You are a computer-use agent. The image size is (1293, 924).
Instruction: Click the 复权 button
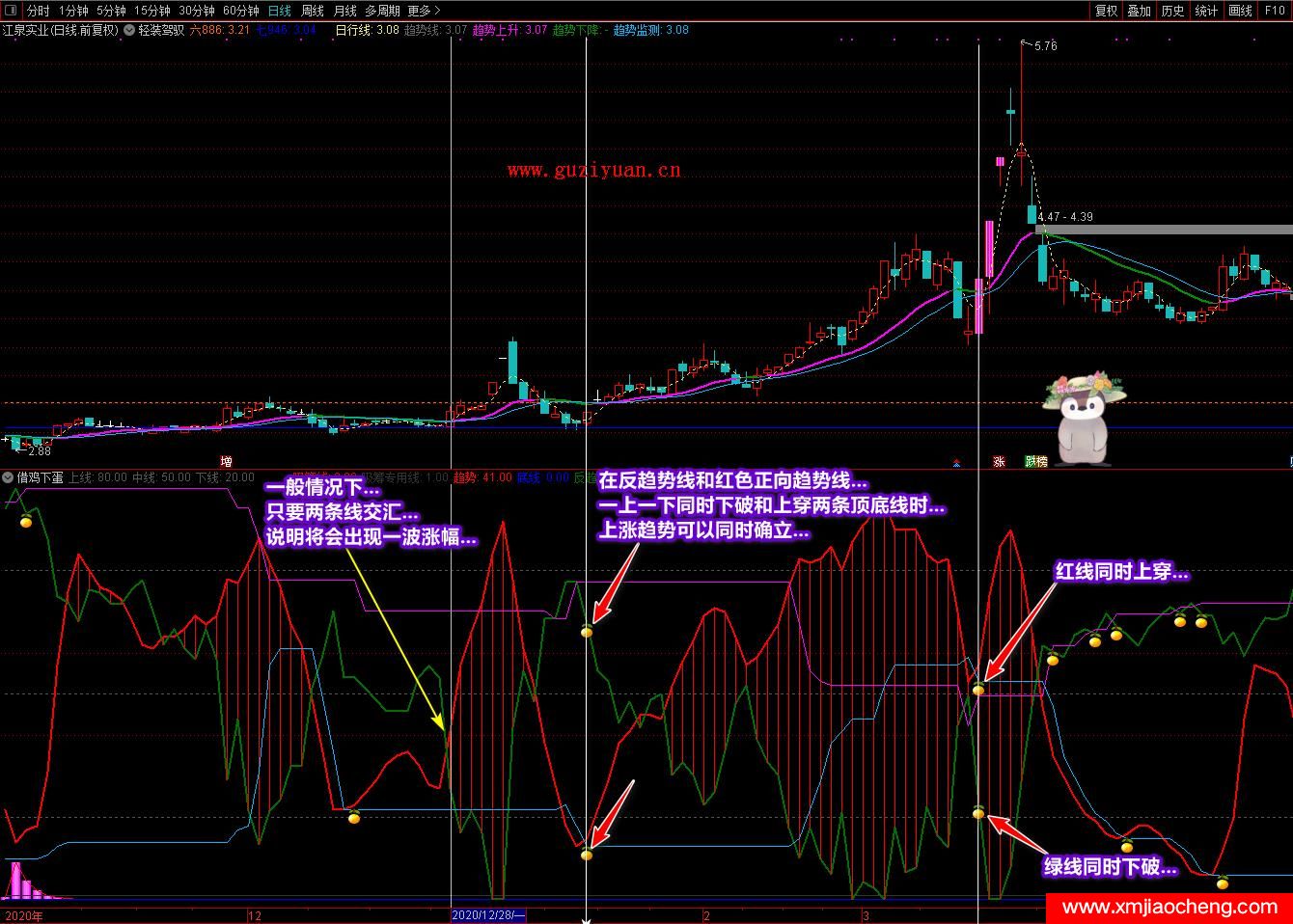point(1106,11)
